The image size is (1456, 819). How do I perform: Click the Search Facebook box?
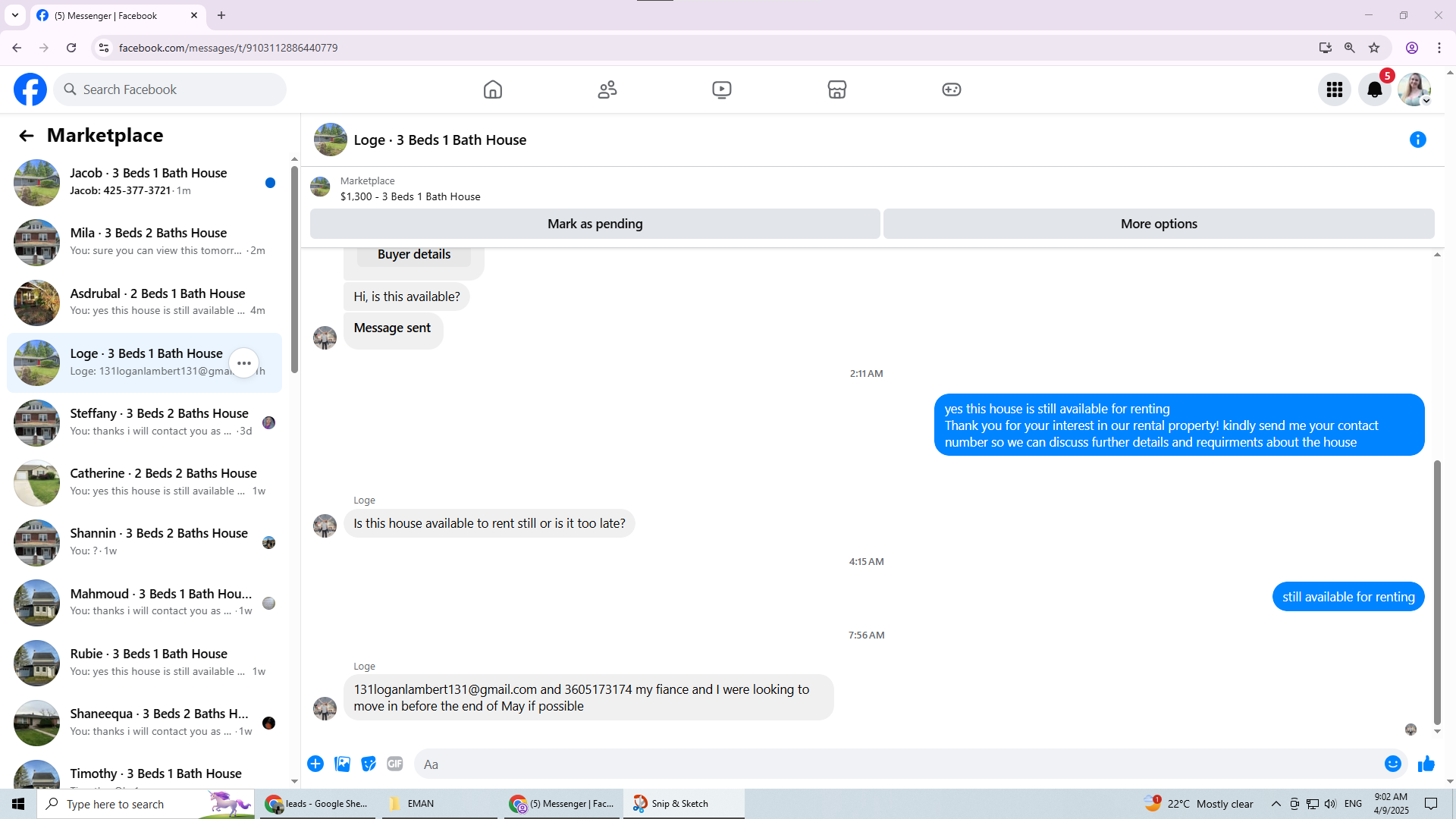click(170, 89)
